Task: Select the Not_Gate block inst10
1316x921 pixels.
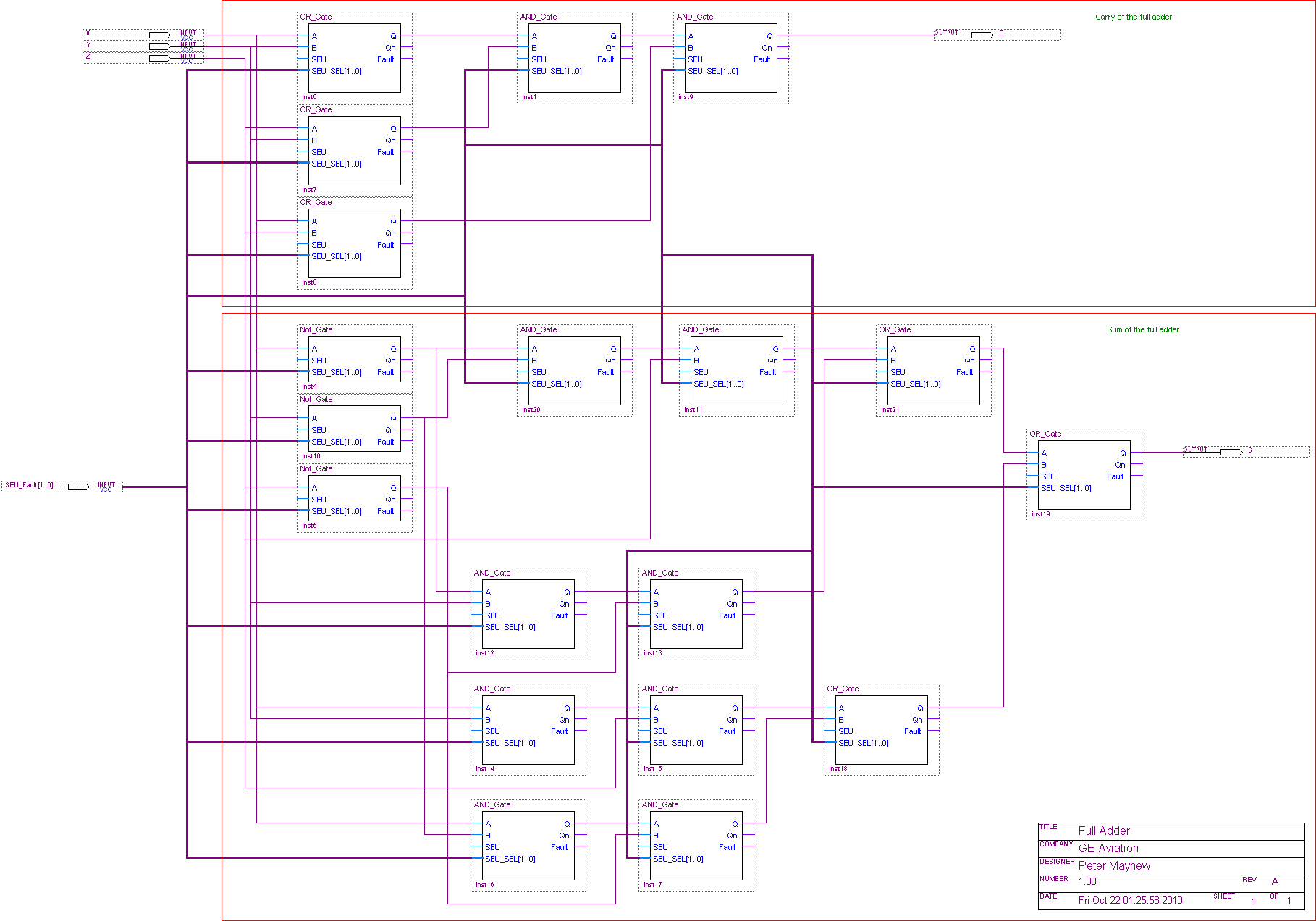Action: (354, 429)
